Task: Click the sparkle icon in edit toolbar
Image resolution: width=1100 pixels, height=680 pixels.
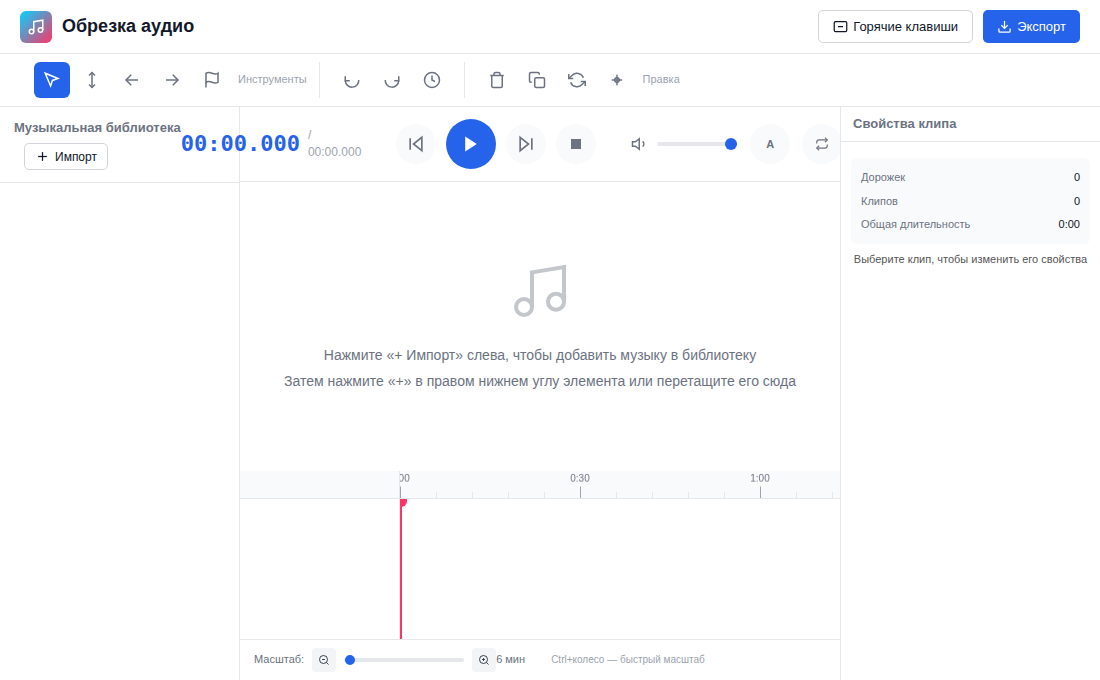Action: click(x=617, y=80)
